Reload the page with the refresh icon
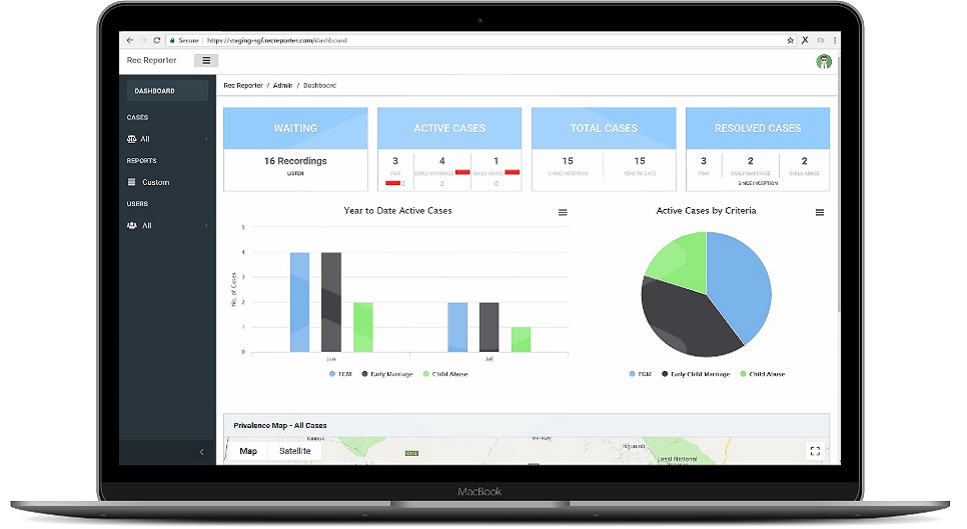The image size is (967, 529). [x=157, y=40]
